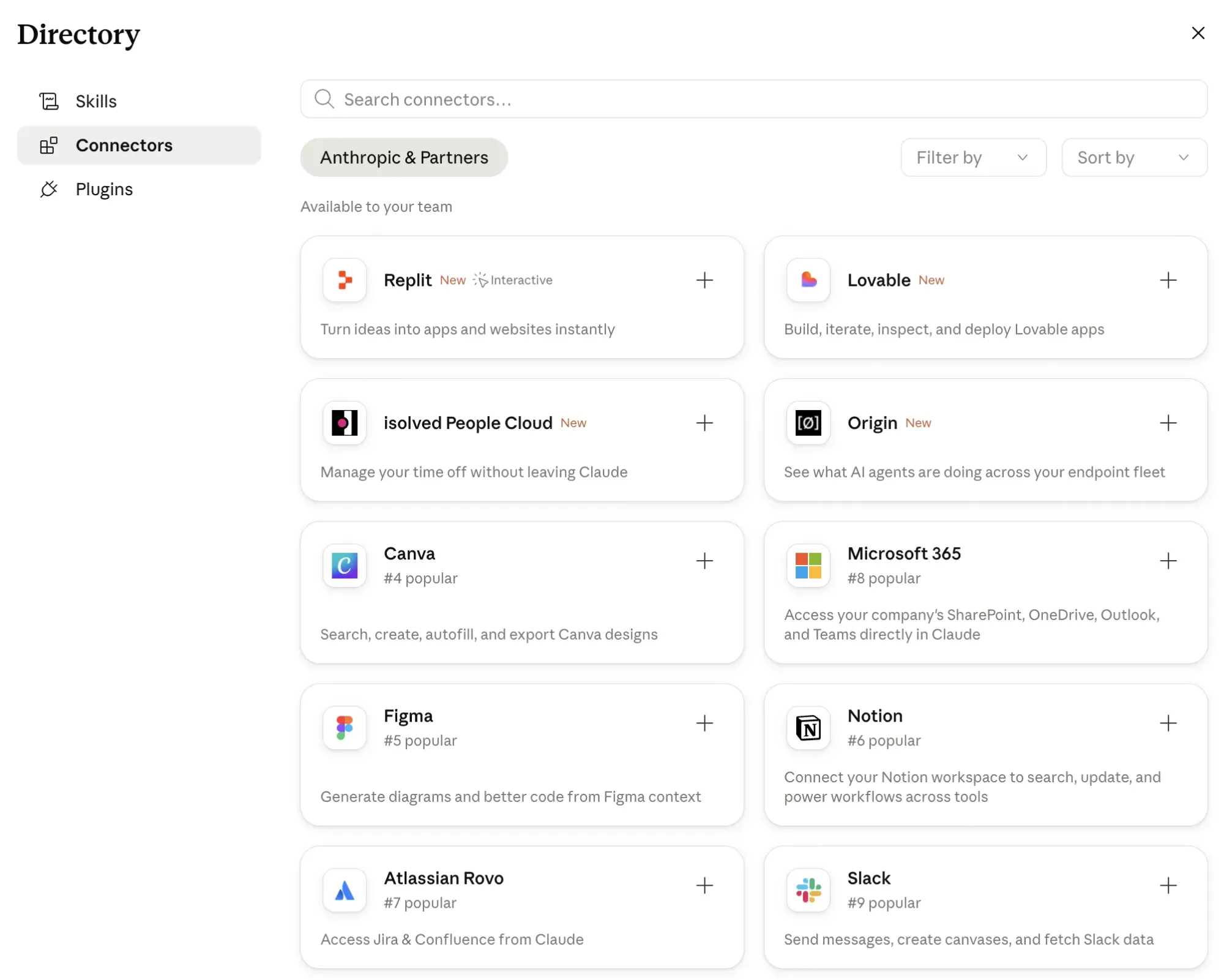
Task: Open the Filter by dropdown
Action: point(973,157)
